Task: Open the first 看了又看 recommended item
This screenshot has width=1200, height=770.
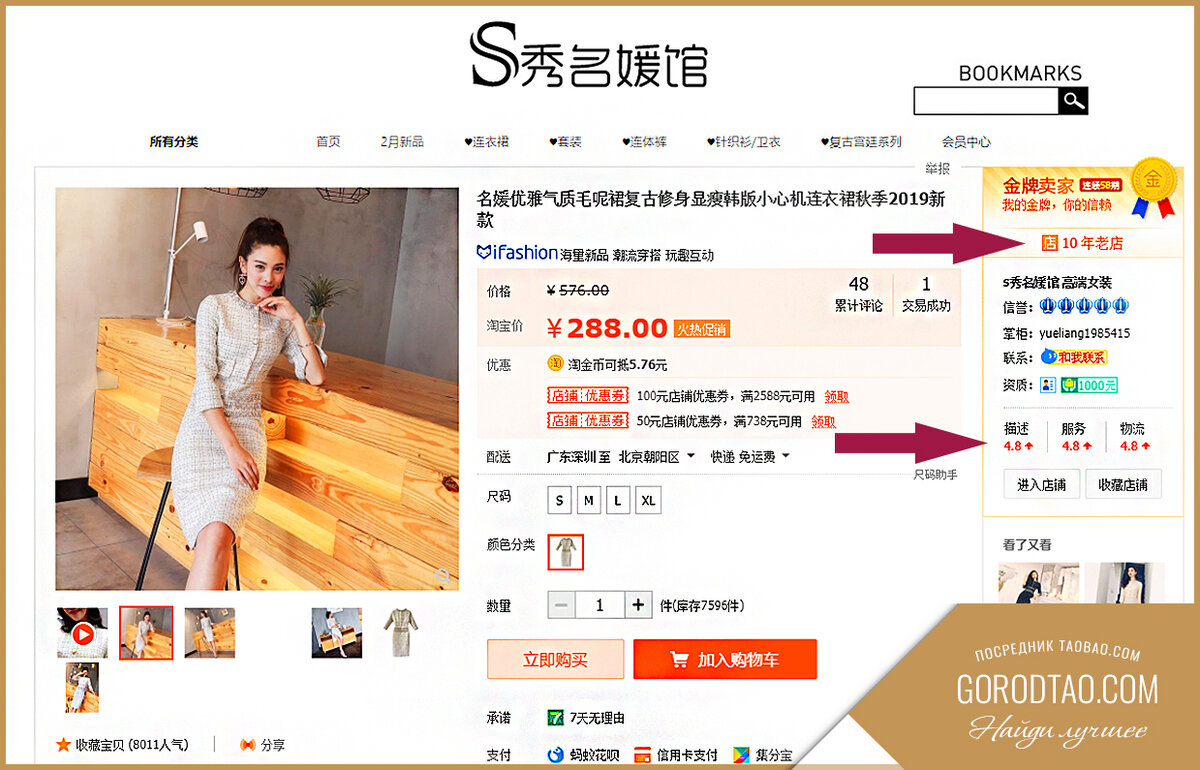Action: pos(1038,584)
